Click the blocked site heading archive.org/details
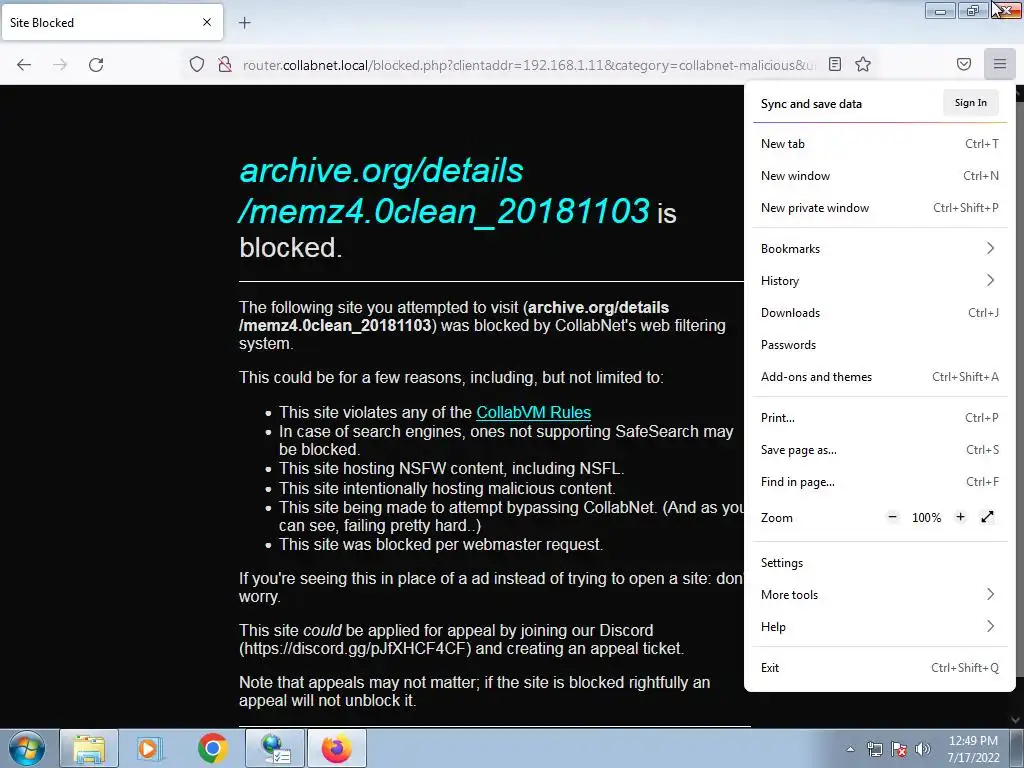The width and height of the screenshot is (1024, 768). 444,191
